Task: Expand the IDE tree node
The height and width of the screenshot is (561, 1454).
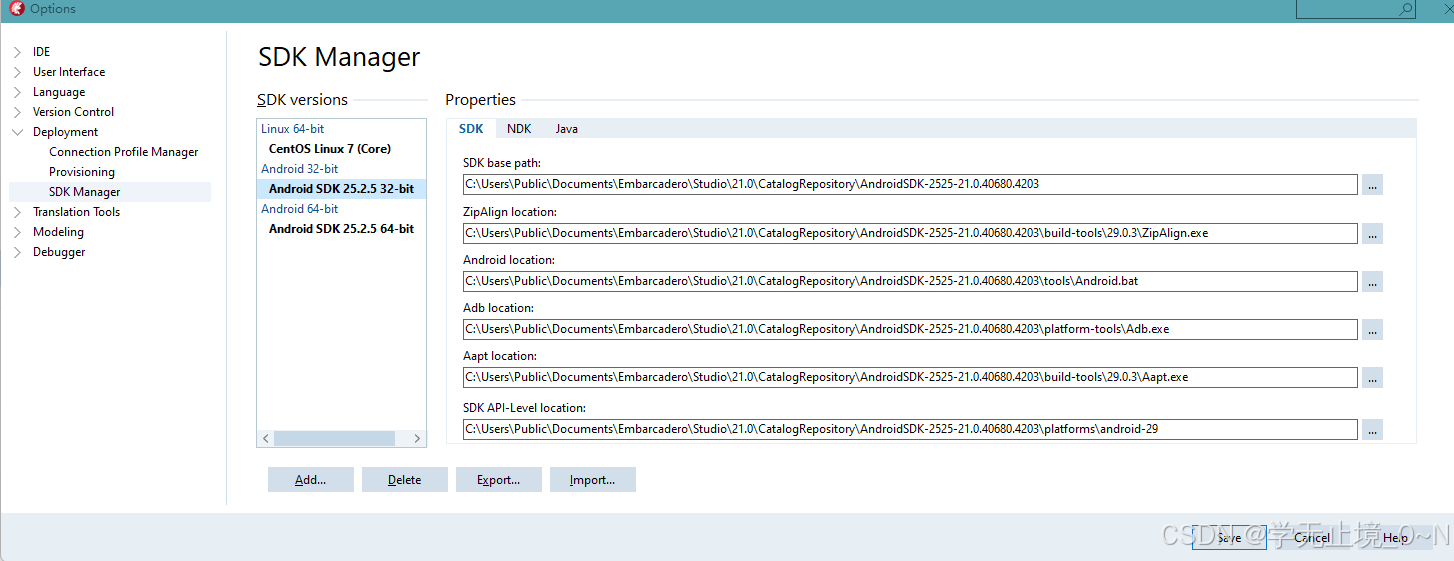Action: tap(17, 52)
